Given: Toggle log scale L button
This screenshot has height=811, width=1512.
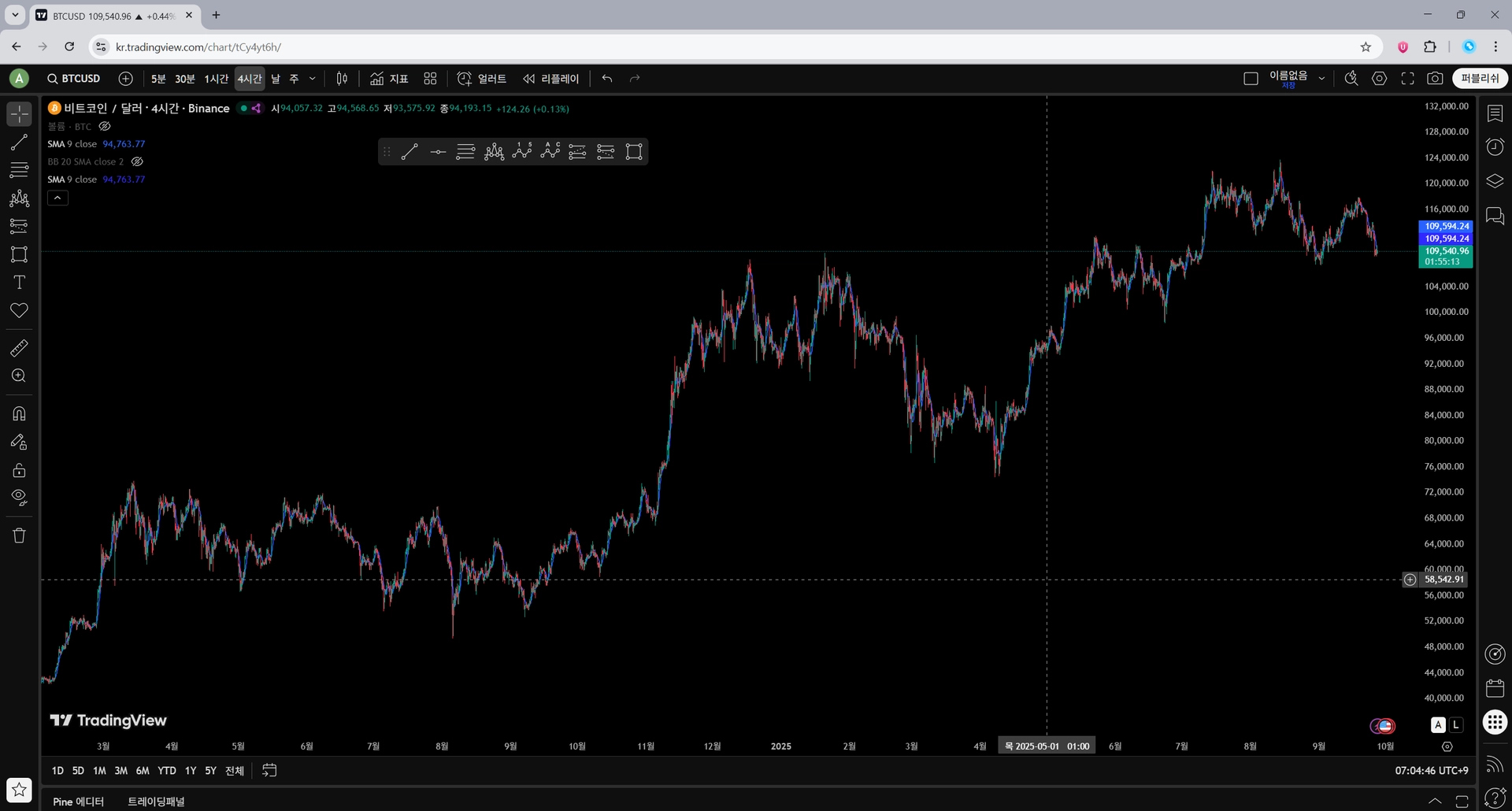Looking at the screenshot, I should (x=1456, y=724).
